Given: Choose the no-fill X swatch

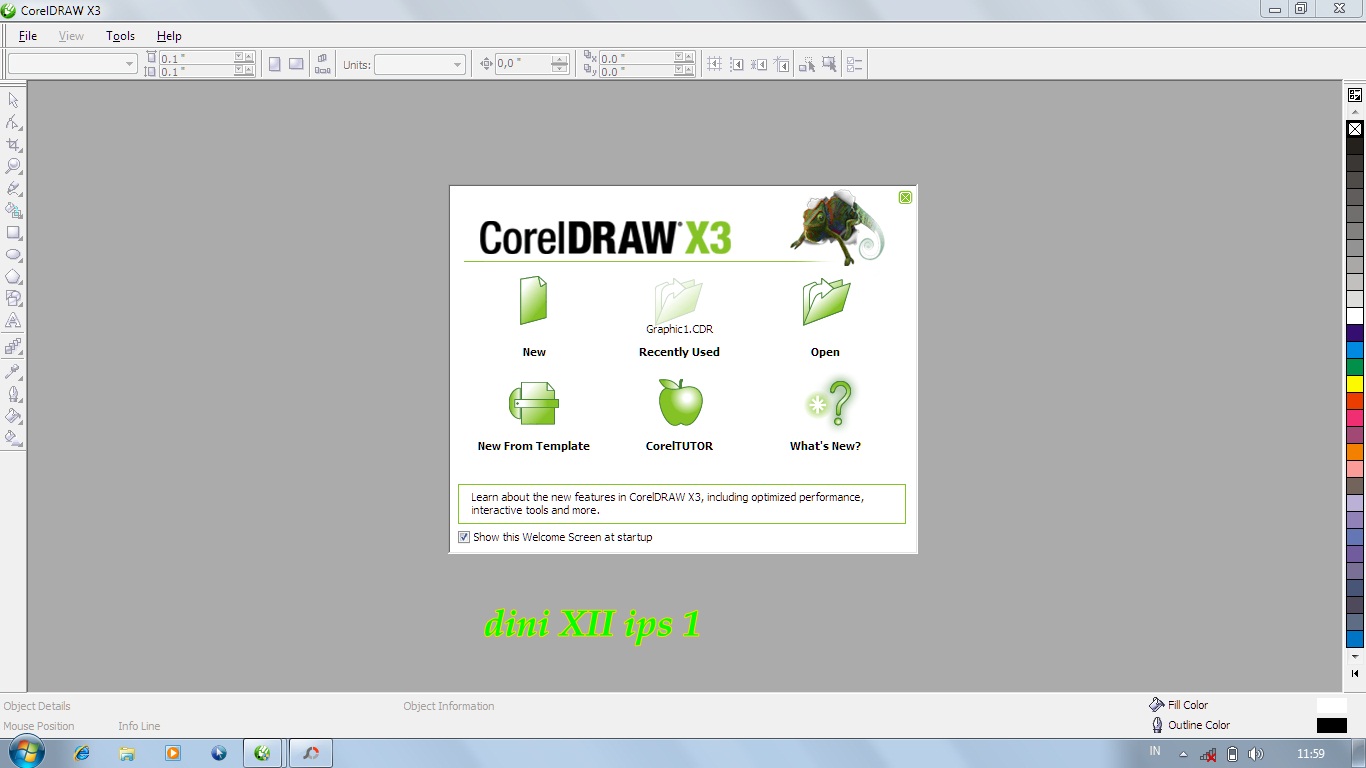Looking at the screenshot, I should point(1355,129).
